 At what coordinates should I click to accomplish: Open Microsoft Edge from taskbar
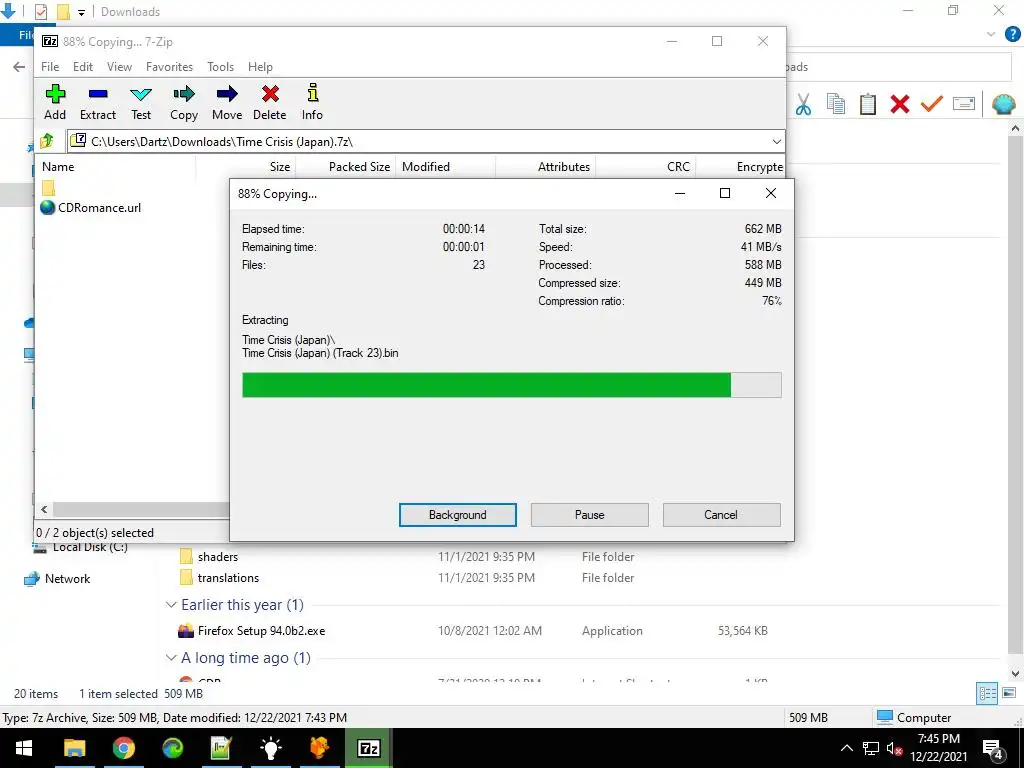[x=172, y=748]
